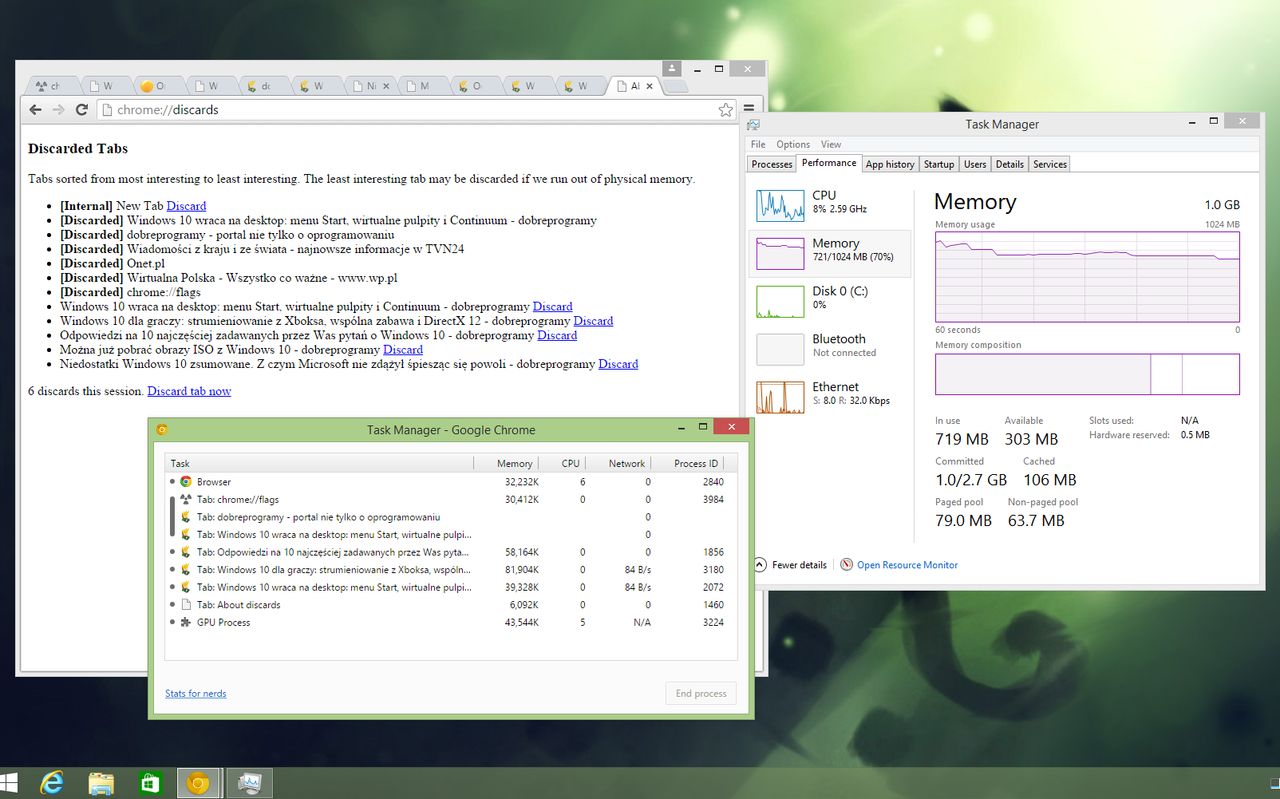Select the CPU performance graph thumbnail
The width and height of the screenshot is (1280, 799).
point(780,204)
